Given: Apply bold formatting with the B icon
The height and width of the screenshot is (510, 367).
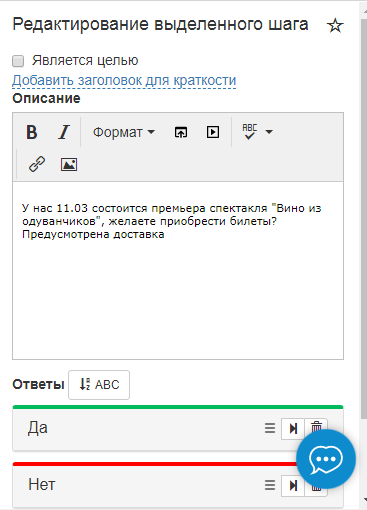Looking at the screenshot, I should pos(32,132).
